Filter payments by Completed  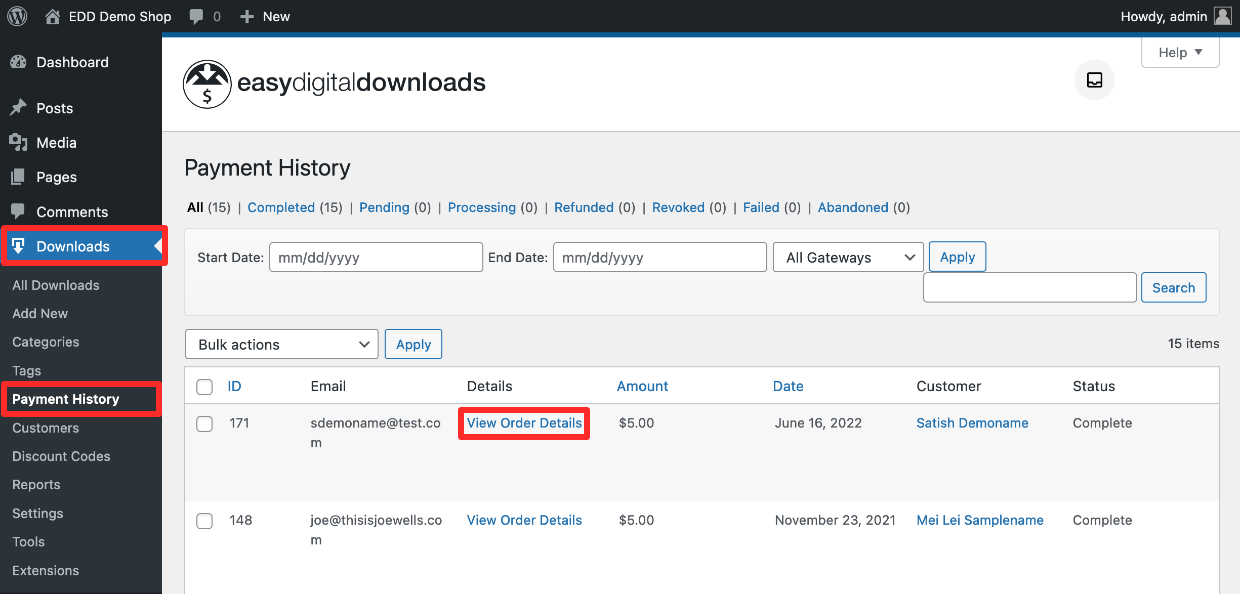pyautogui.click(x=281, y=208)
